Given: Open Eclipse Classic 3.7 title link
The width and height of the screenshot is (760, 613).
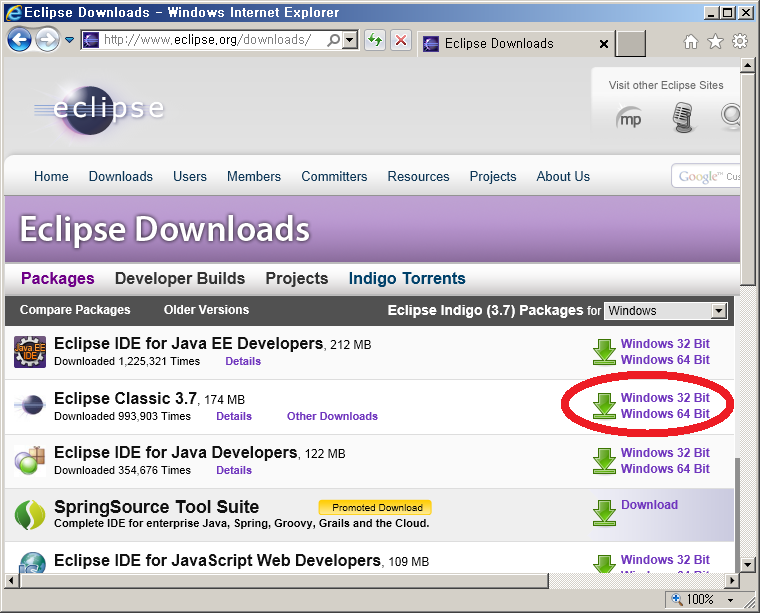Looking at the screenshot, I should 125,398.
